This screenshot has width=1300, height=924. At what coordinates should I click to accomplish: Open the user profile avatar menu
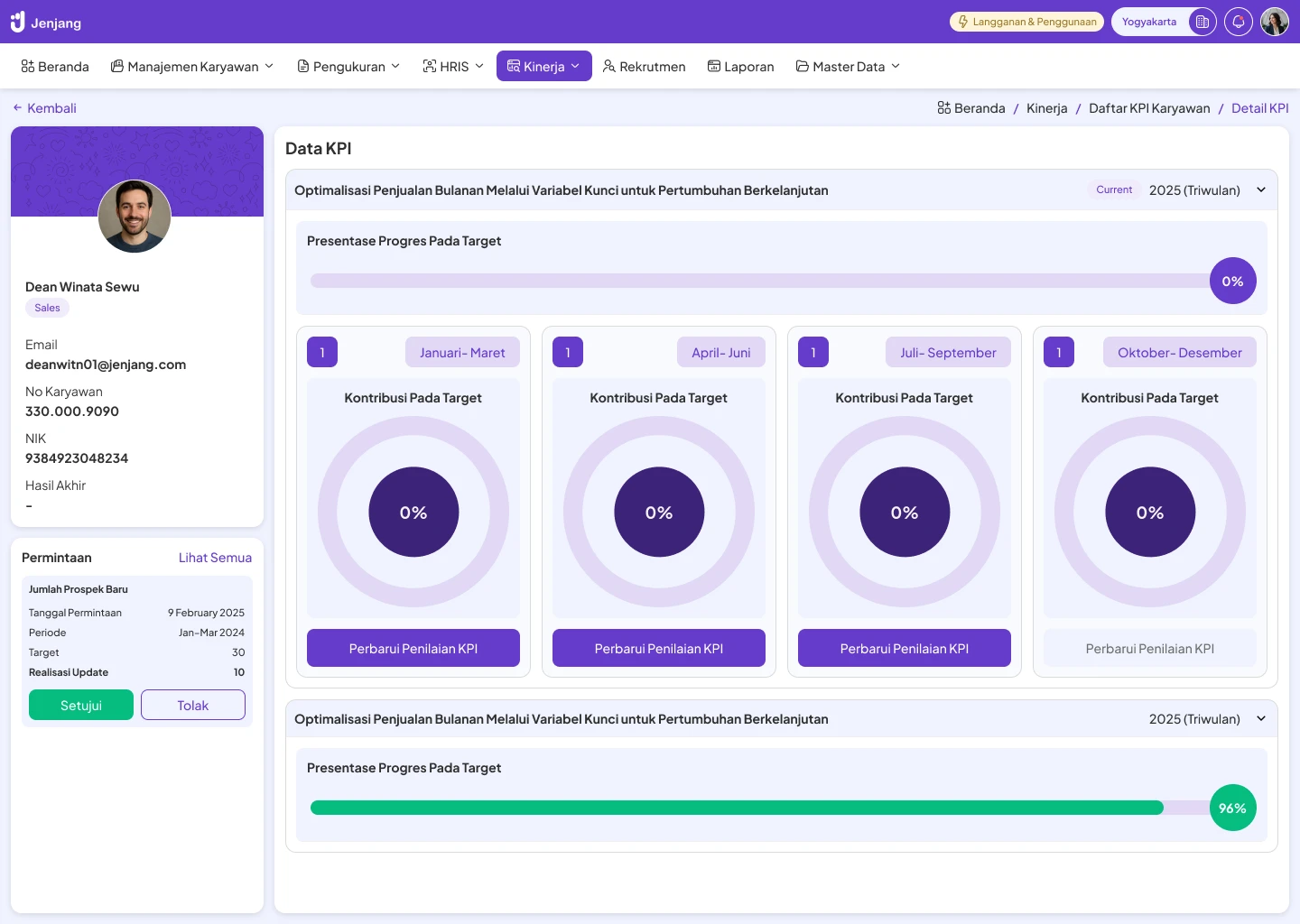click(1274, 22)
